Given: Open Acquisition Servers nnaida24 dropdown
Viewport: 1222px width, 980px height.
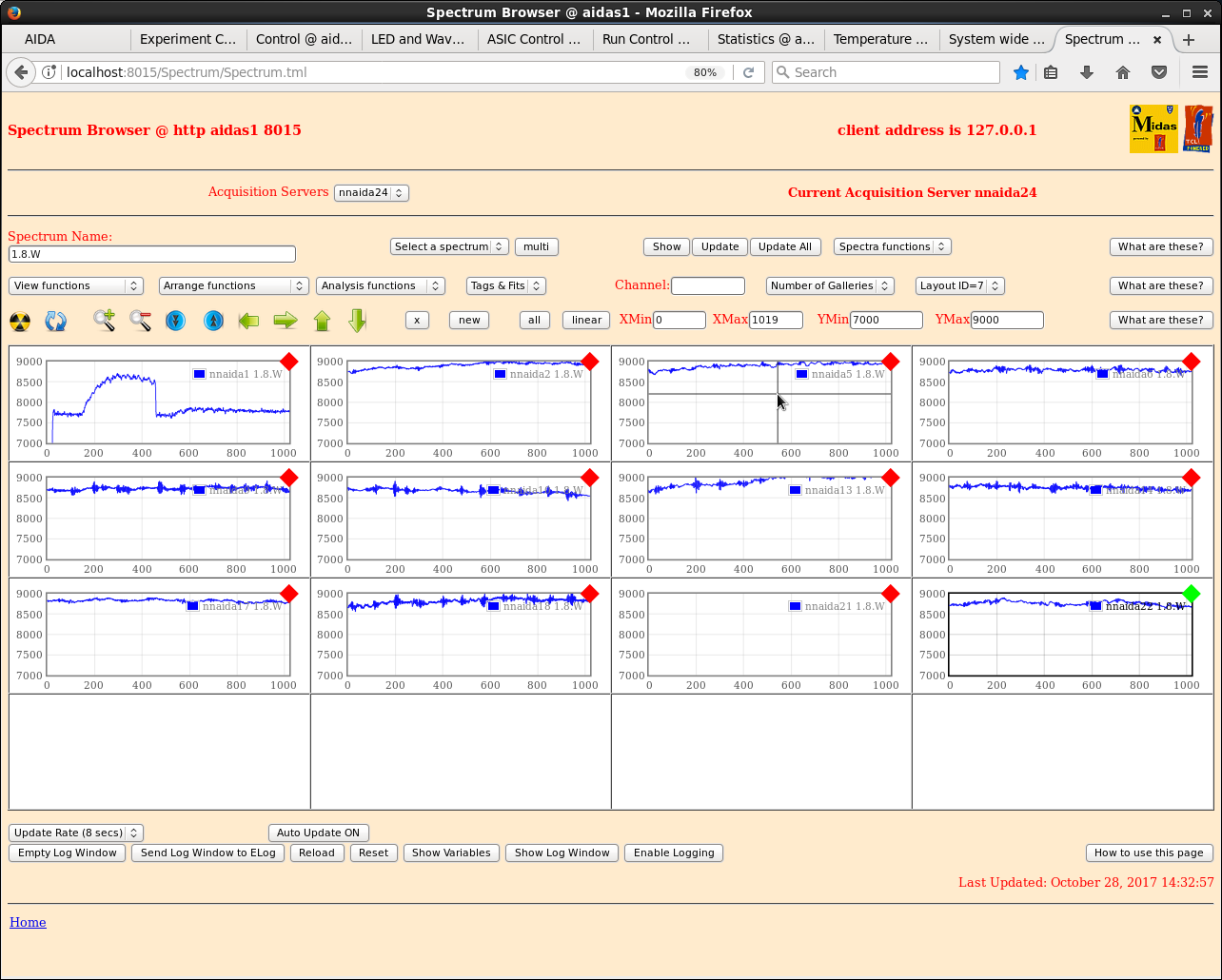Looking at the screenshot, I should [x=371, y=193].
